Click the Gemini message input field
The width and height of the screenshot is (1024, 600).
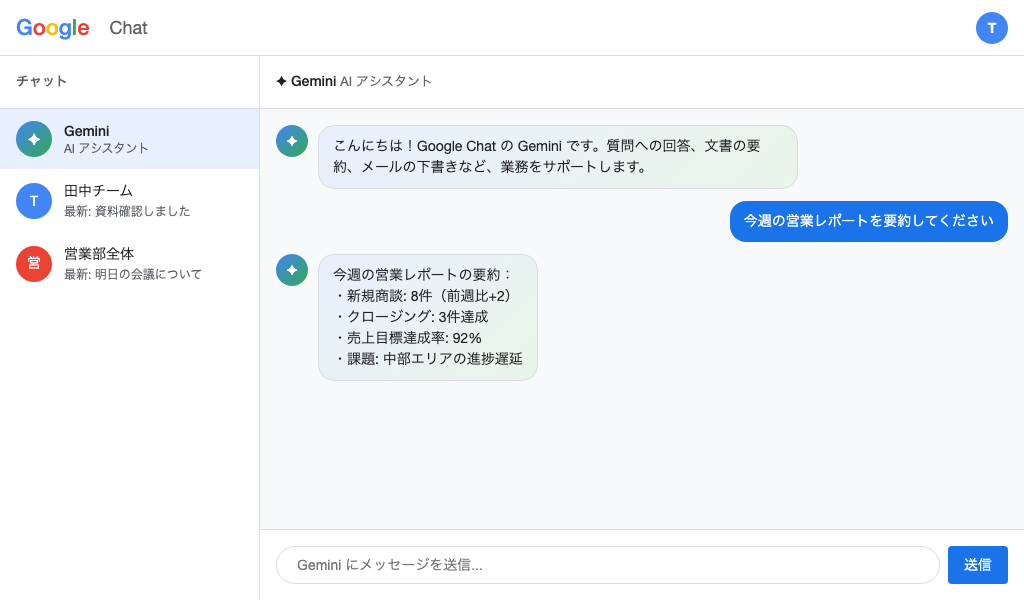click(607, 565)
